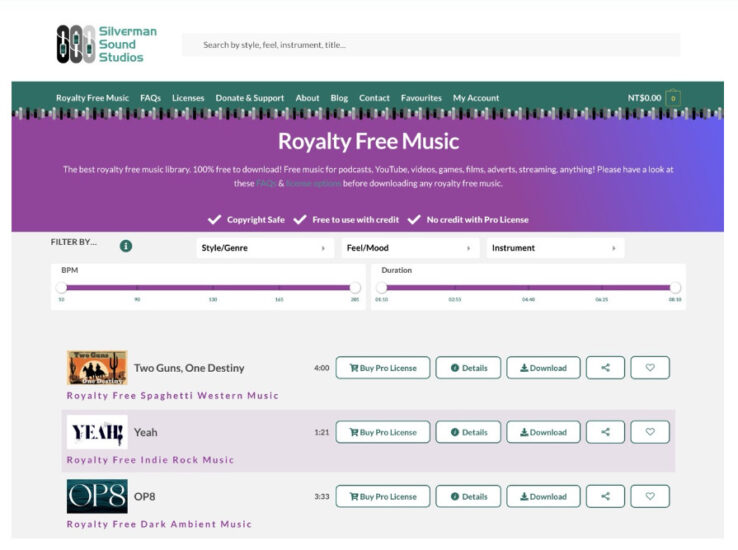Share the OP8 track

[x=605, y=496]
